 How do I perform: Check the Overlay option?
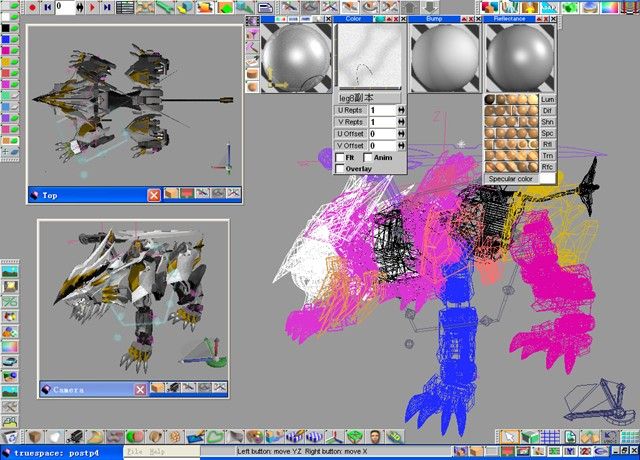point(340,169)
